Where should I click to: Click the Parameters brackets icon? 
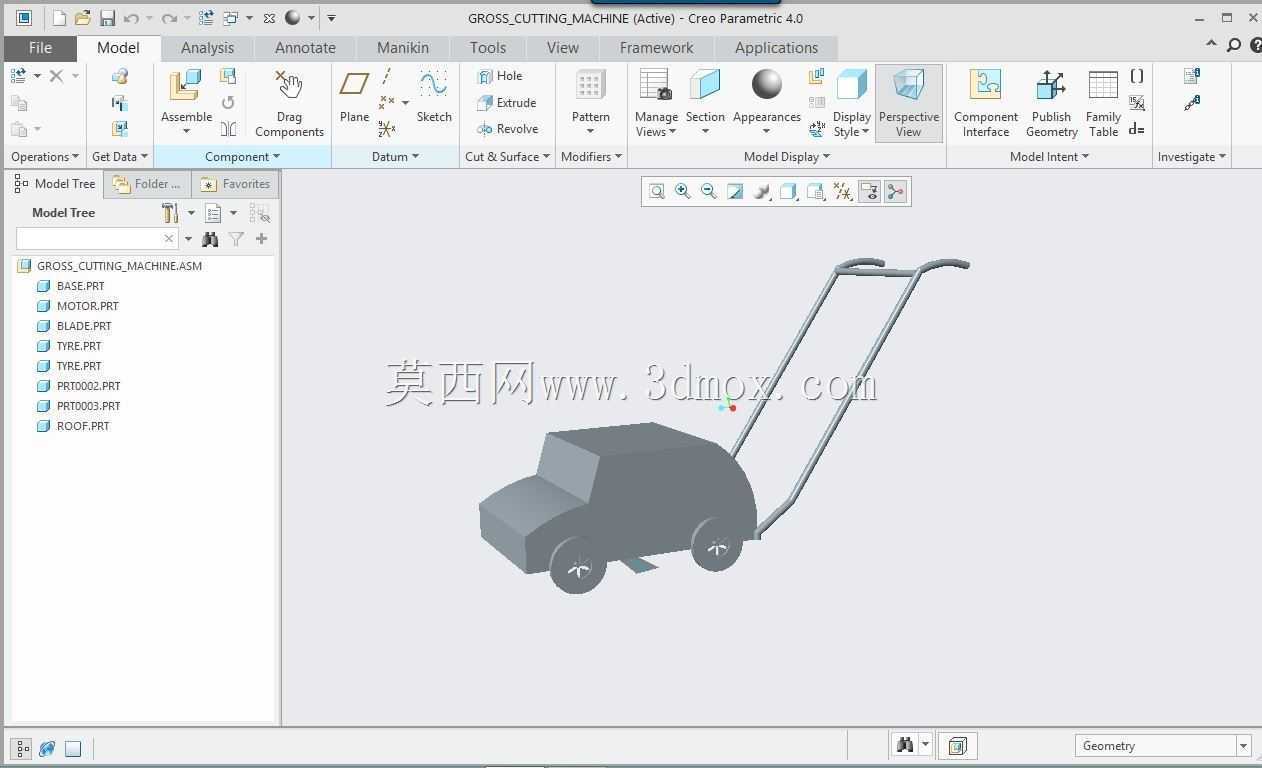[1137, 76]
